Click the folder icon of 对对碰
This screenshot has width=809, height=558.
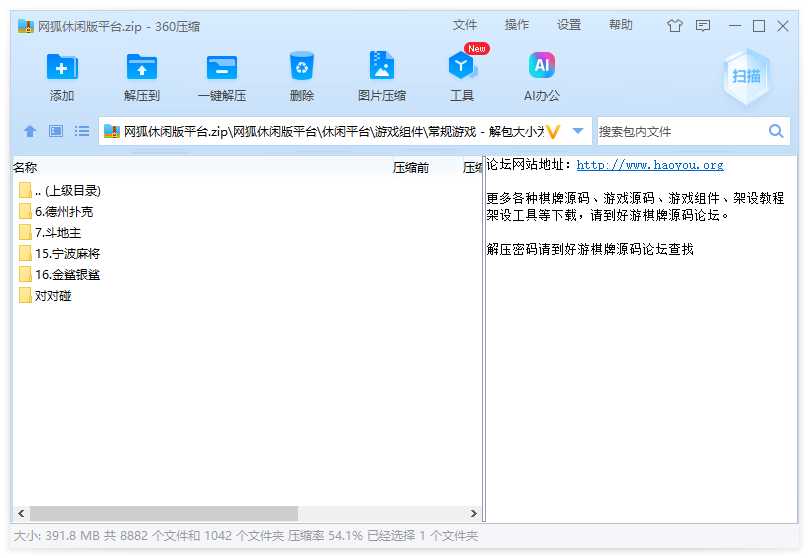(x=25, y=296)
